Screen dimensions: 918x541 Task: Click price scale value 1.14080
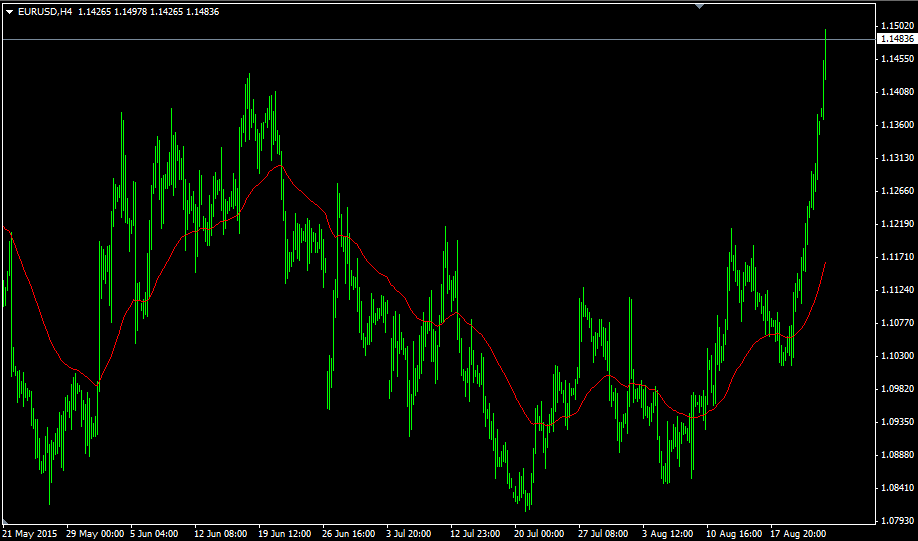pos(897,92)
